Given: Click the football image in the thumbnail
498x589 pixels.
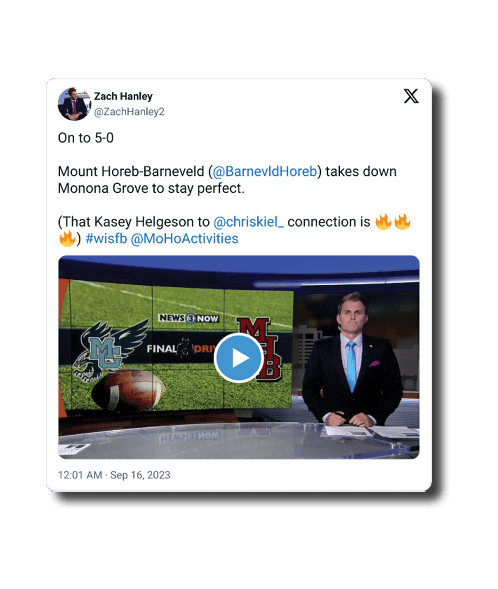Looking at the screenshot, I should 128,390.
